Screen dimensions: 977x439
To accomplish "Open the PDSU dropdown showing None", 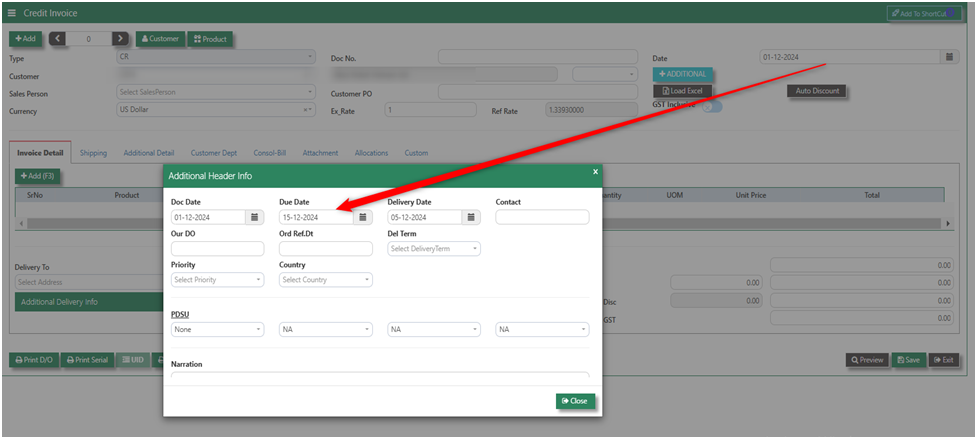I will point(217,329).
